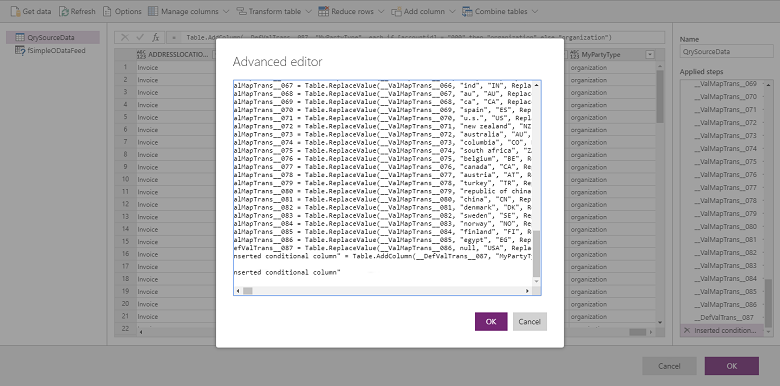This screenshot has width=780, height=386.
Task: Click the Get data toolbar icon
Action: (x=15, y=11)
